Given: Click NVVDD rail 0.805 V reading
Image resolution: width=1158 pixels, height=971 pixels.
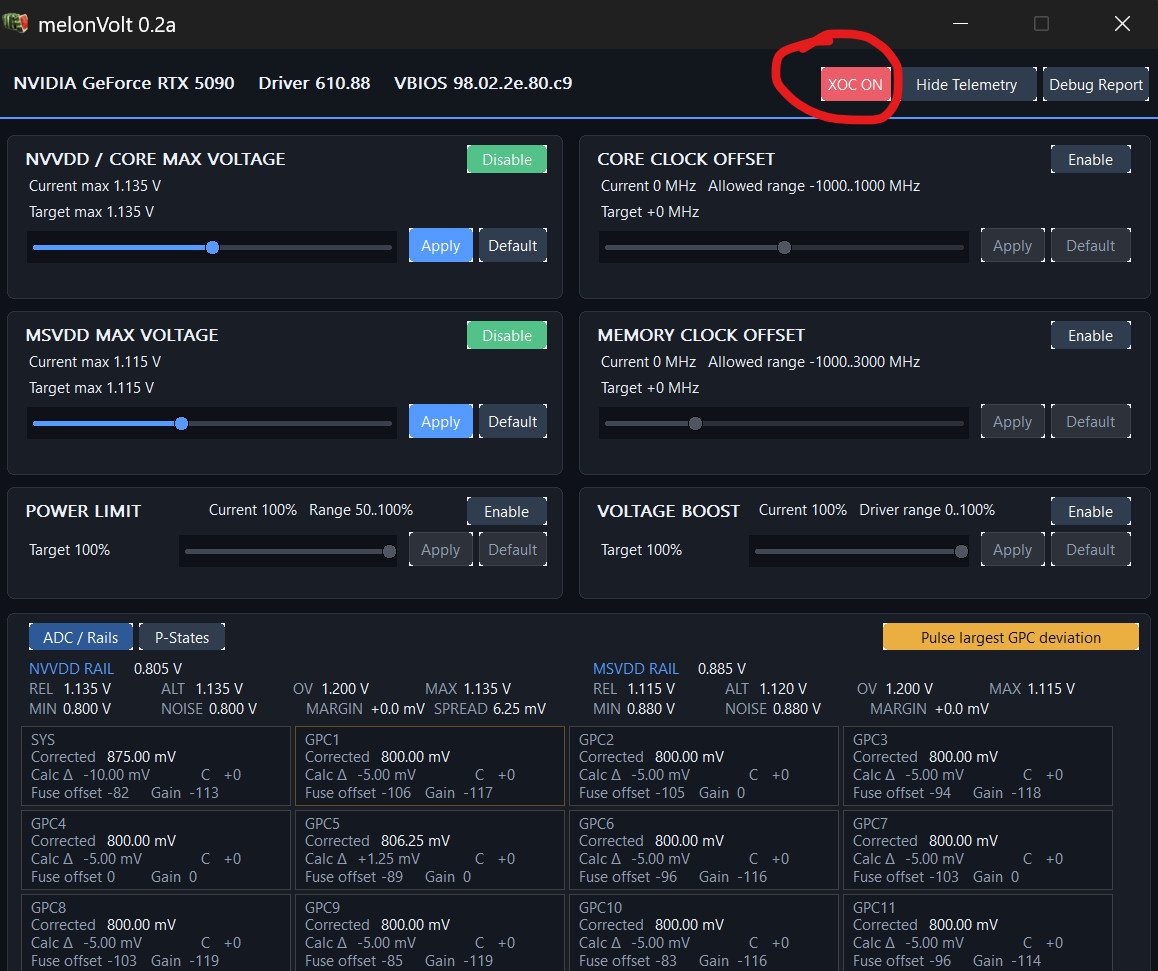Looking at the screenshot, I should [x=157, y=668].
